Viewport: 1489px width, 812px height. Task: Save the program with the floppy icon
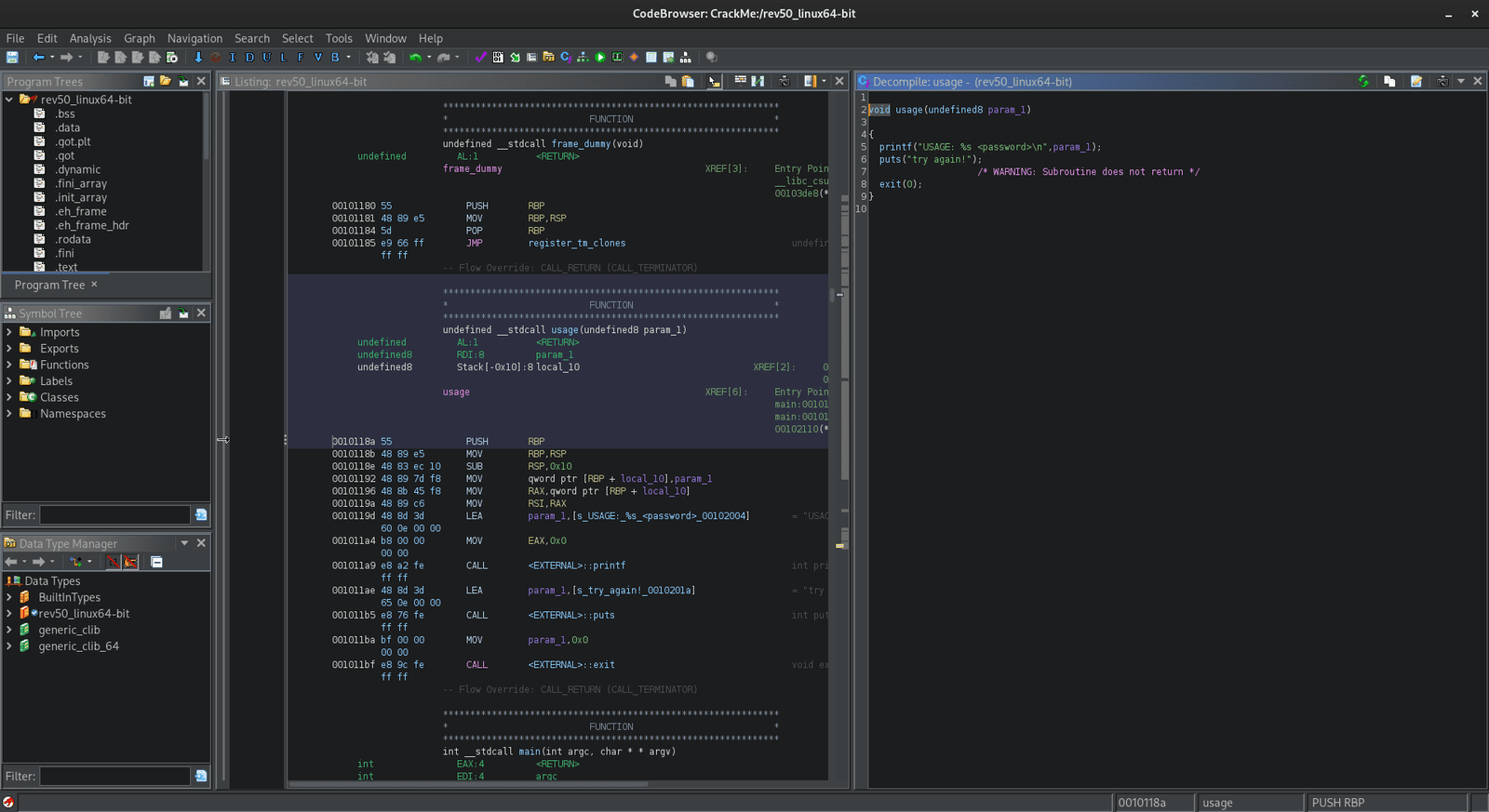12,58
